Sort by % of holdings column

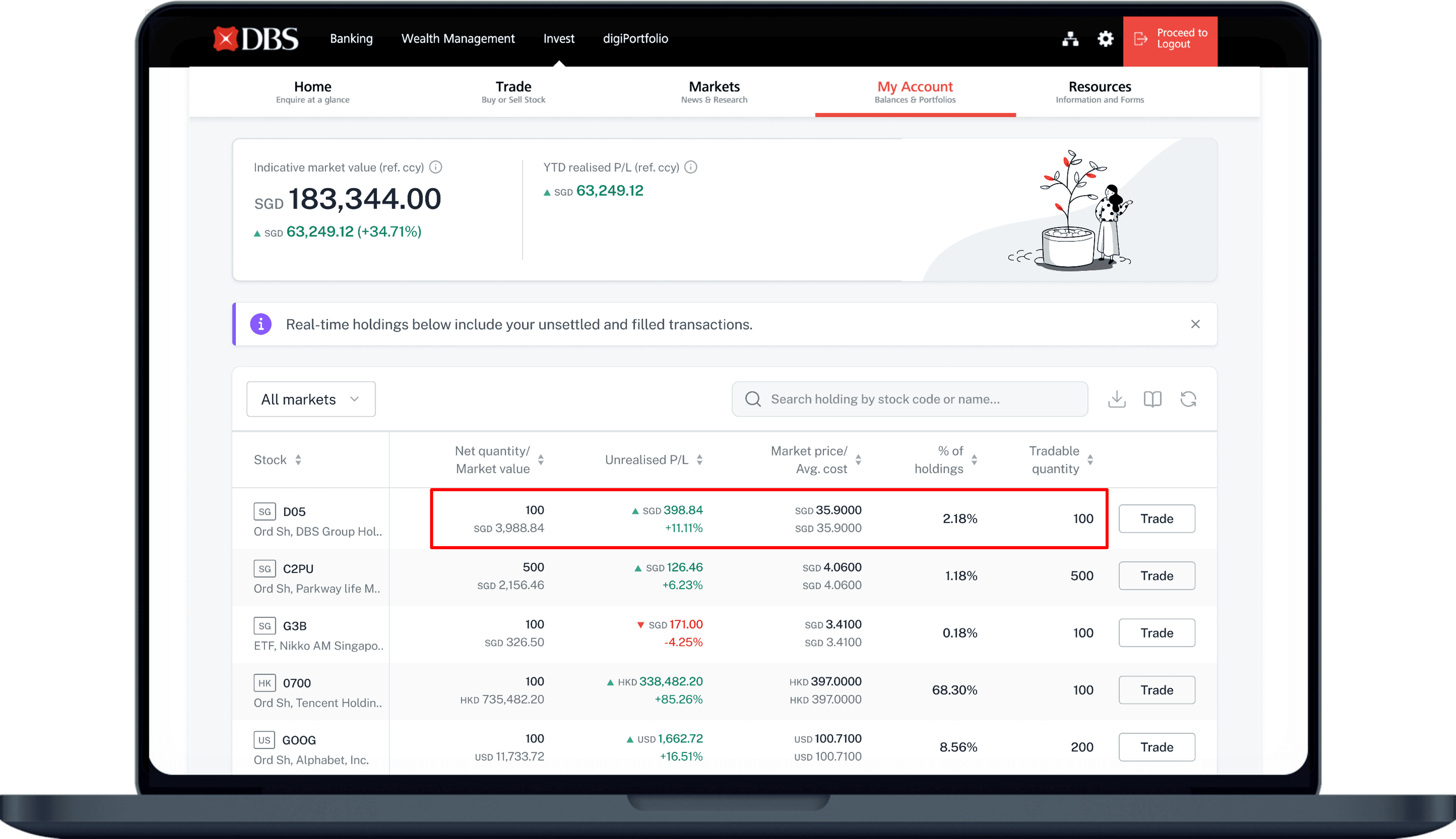tap(974, 460)
